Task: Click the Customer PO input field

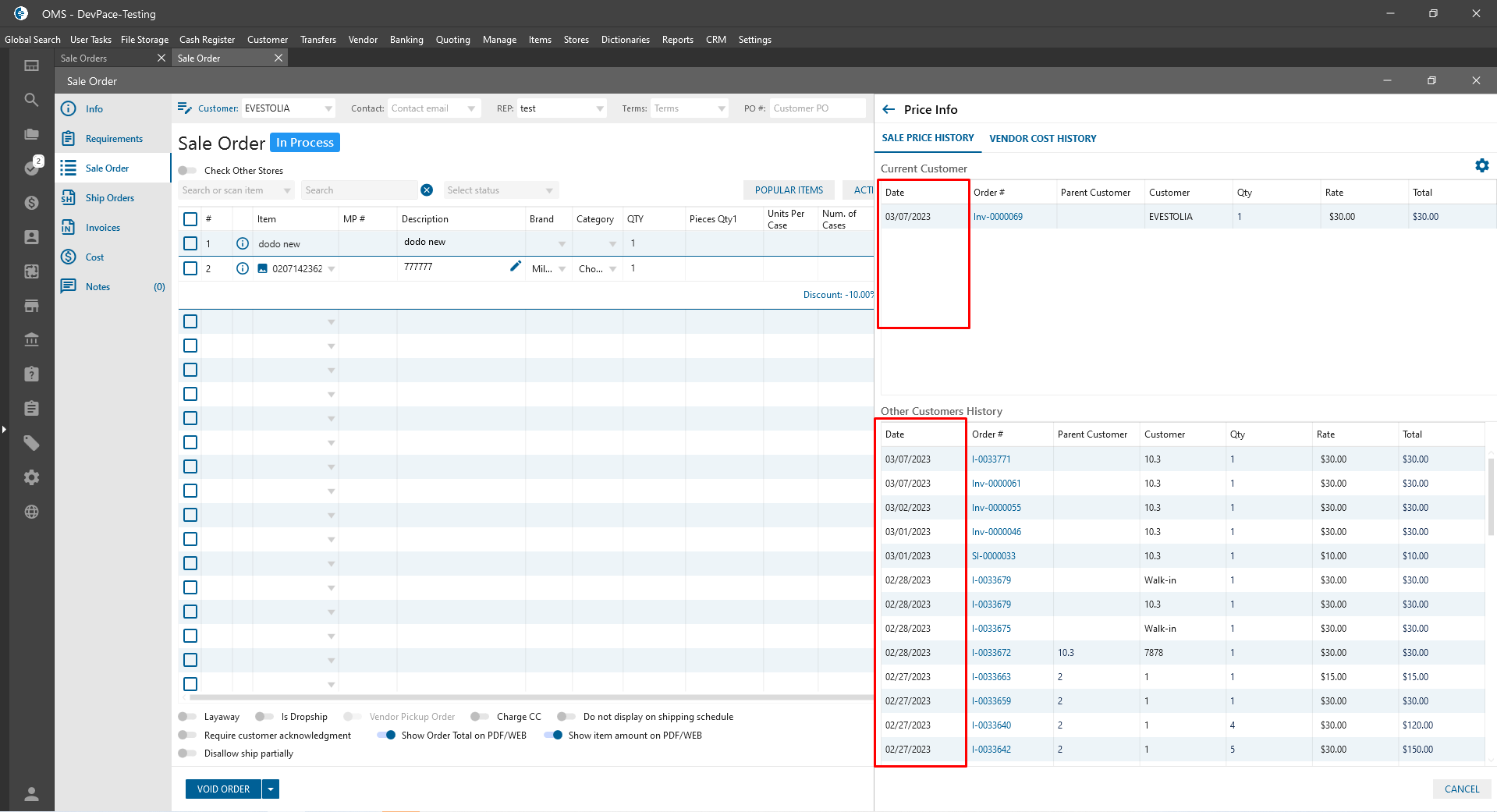Action: [x=816, y=108]
